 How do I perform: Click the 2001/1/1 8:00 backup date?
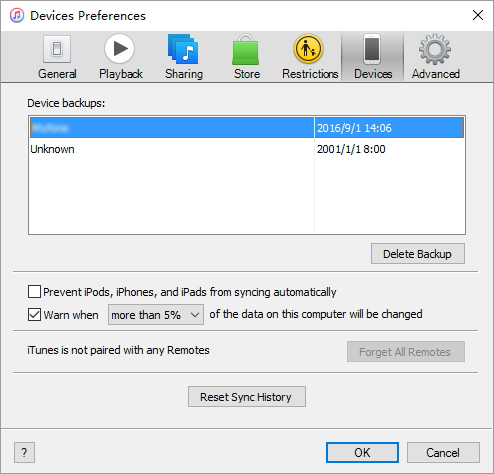point(351,149)
